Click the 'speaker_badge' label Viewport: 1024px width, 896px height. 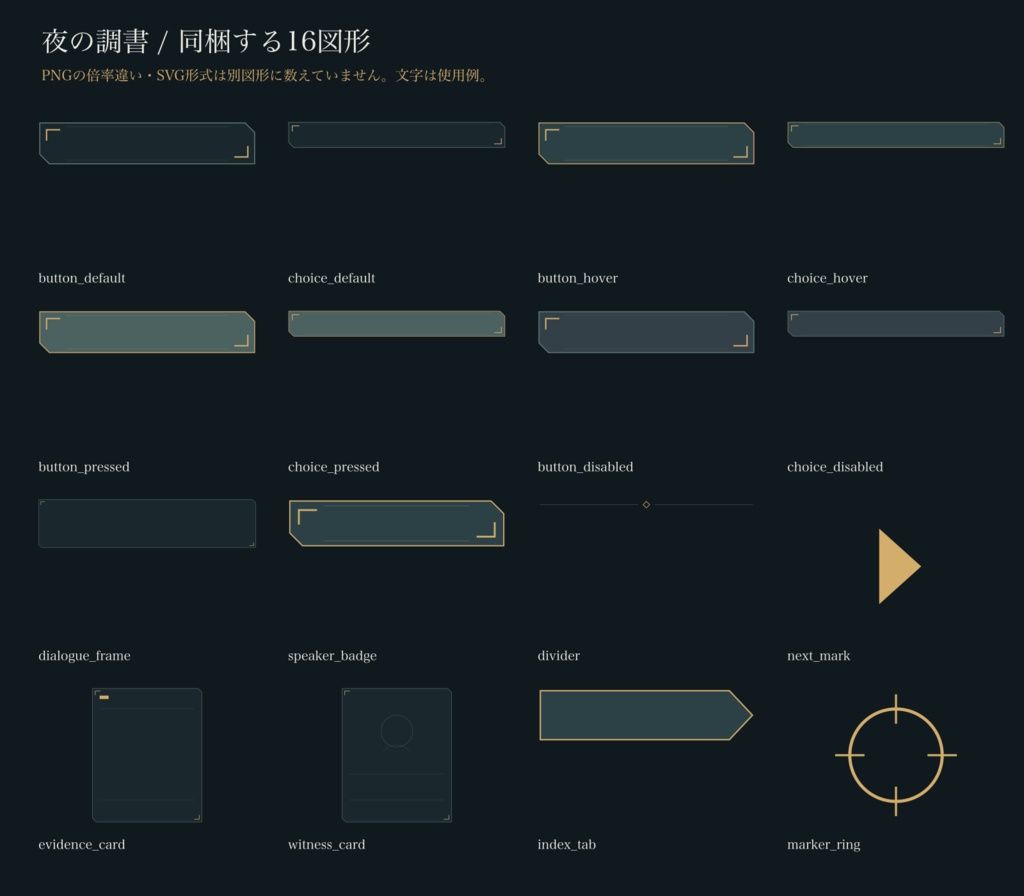click(x=332, y=656)
